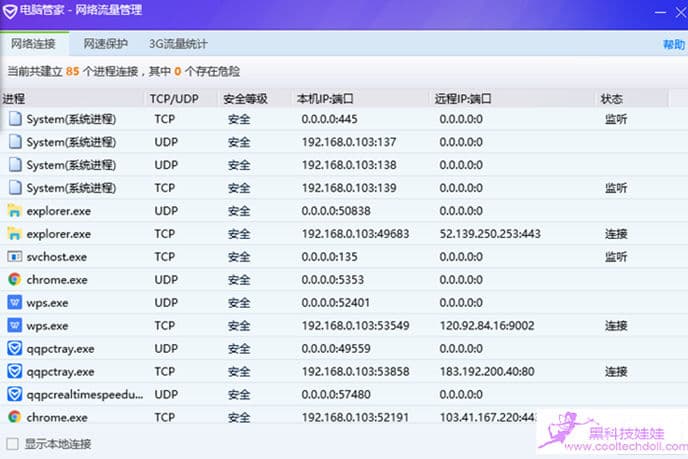Click the System icon for port 137 row
Screen dimensions: 688x459
pos(15,142)
